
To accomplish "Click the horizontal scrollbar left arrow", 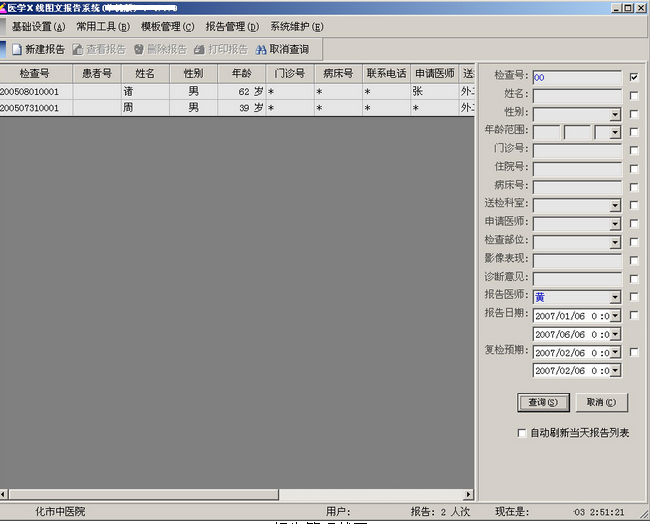I will coord(3,494).
